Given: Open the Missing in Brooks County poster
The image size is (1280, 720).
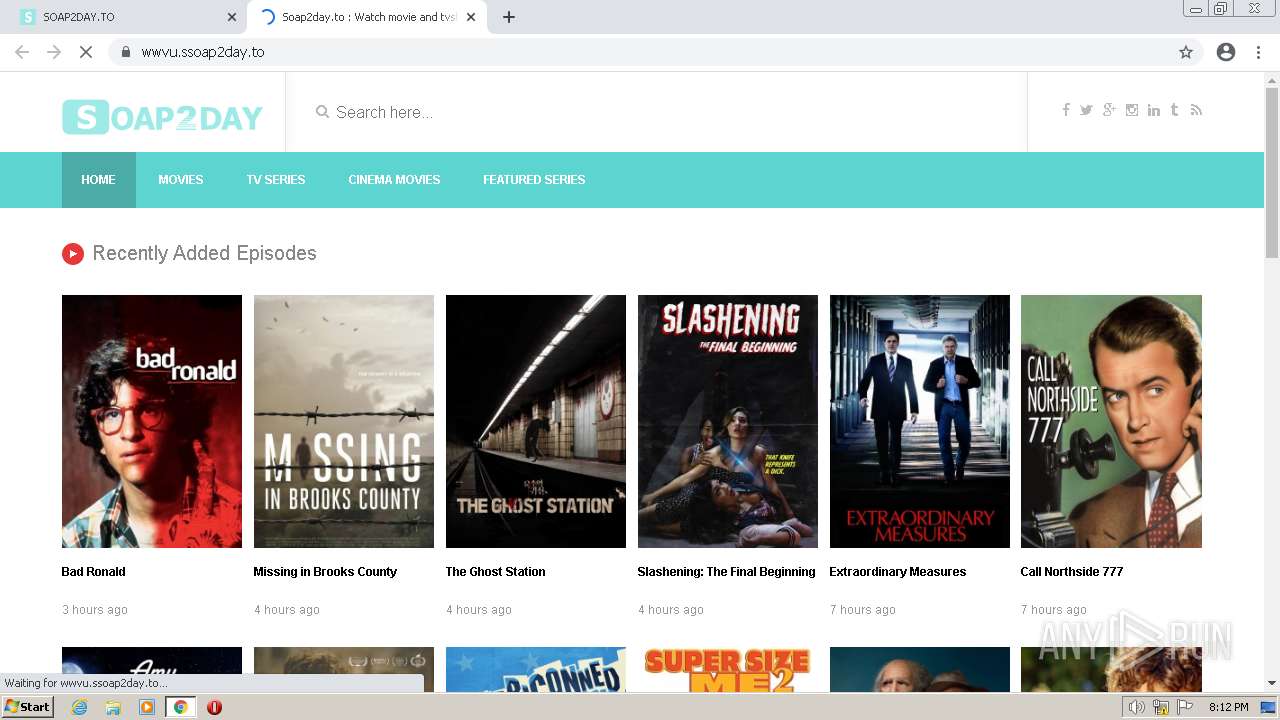Looking at the screenshot, I should click(344, 421).
